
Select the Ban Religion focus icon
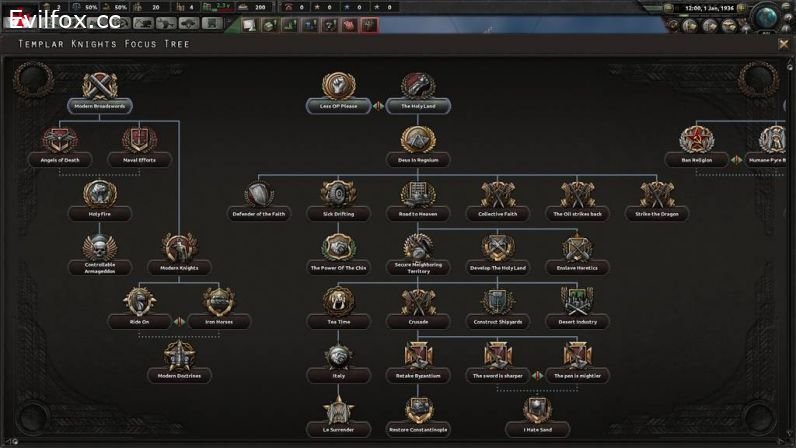pyautogui.click(x=695, y=140)
